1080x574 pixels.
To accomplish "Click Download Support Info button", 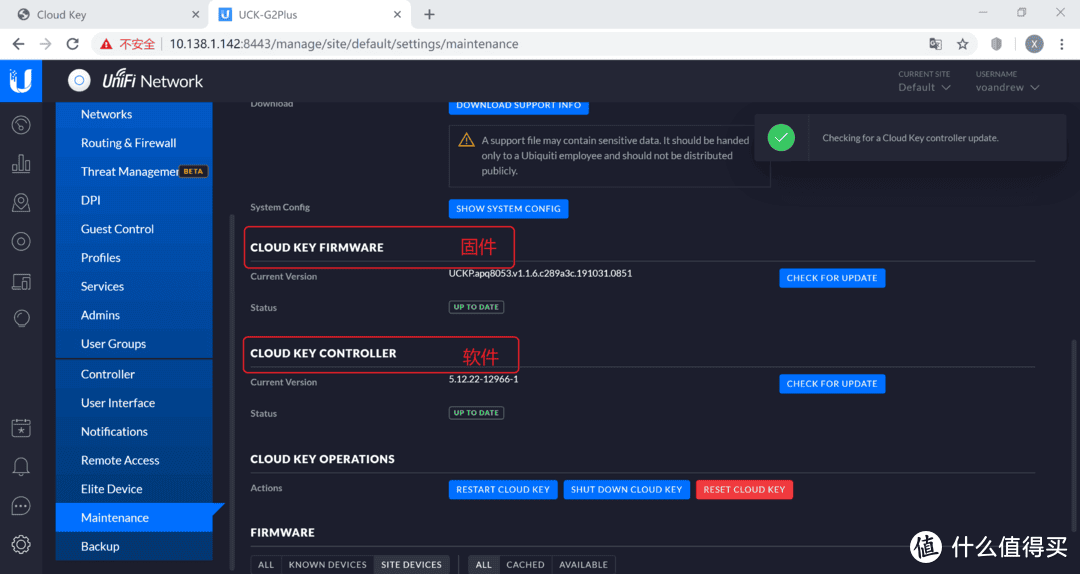I will coord(519,105).
